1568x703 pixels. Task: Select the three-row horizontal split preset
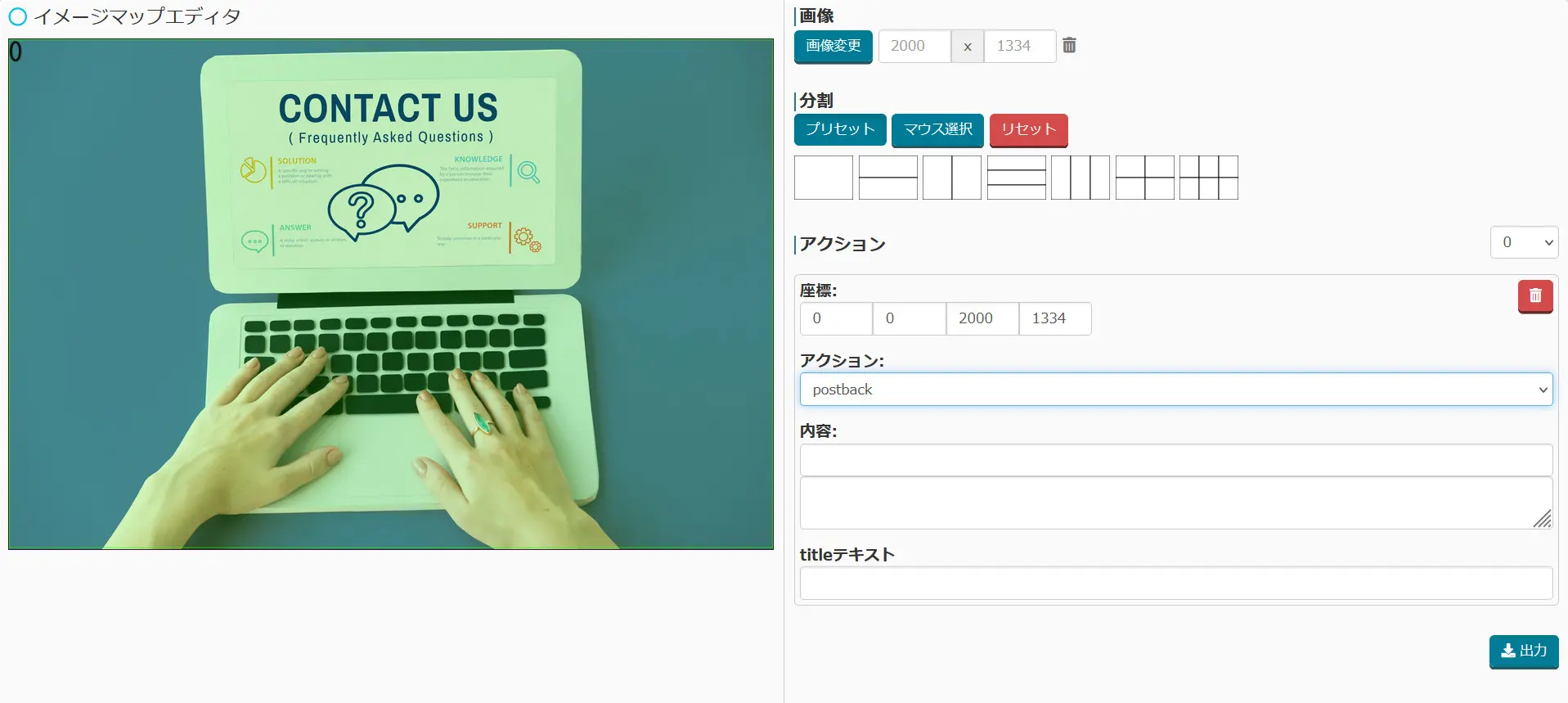click(x=1016, y=178)
